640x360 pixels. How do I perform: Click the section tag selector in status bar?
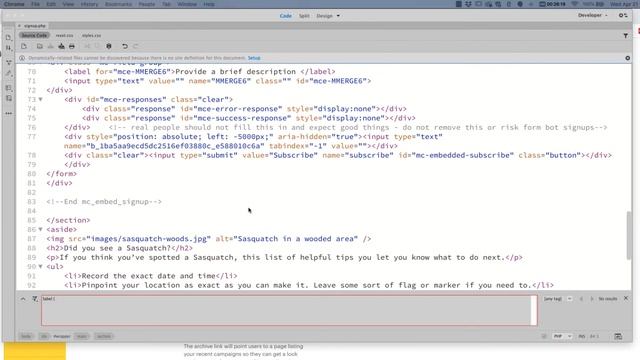104,336
